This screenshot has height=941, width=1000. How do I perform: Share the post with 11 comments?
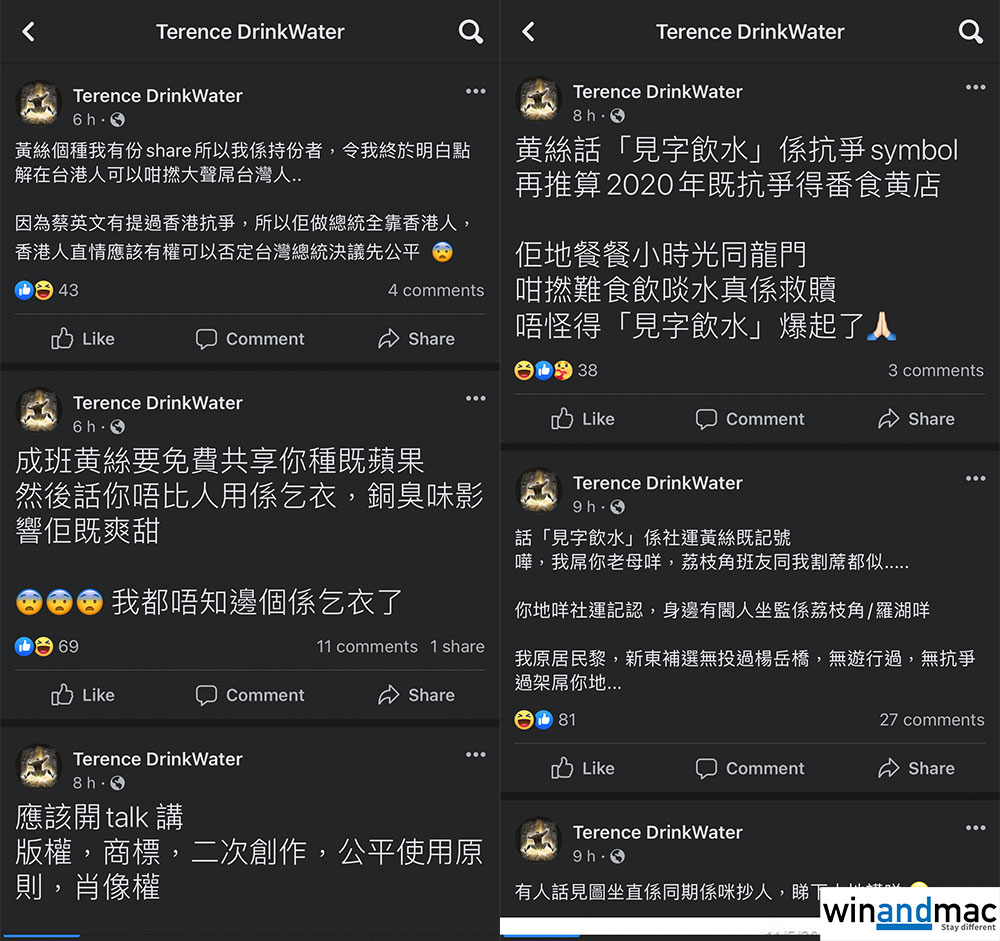click(416, 695)
